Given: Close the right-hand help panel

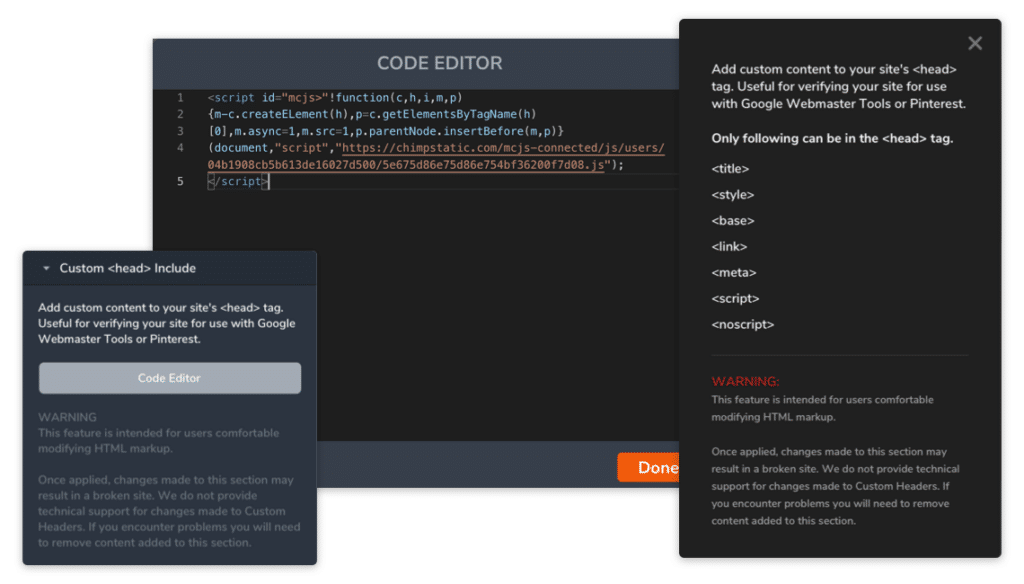Looking at the screenshot, I should click(975, 42).
